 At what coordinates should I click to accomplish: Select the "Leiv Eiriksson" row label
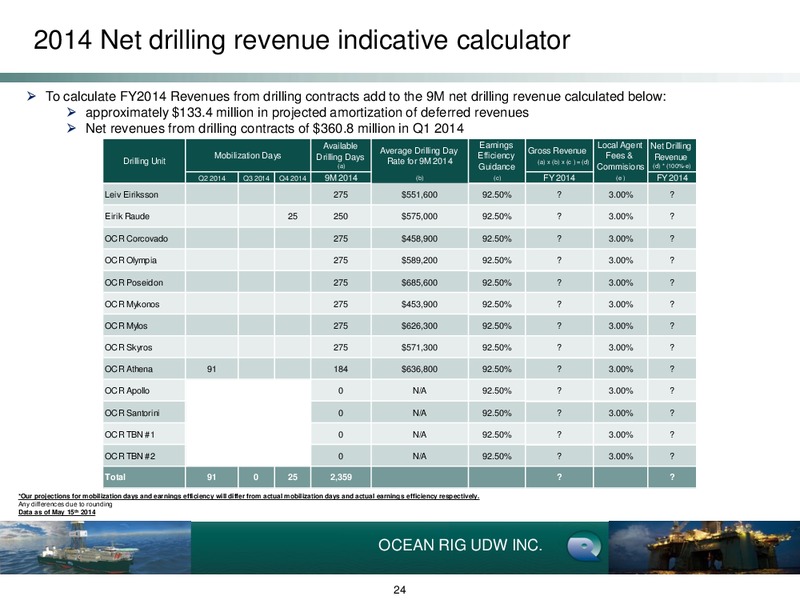pos(132,194)
